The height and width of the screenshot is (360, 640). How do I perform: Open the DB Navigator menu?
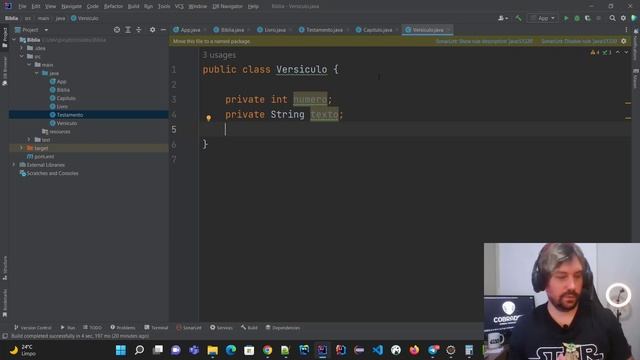coord(227,7)
